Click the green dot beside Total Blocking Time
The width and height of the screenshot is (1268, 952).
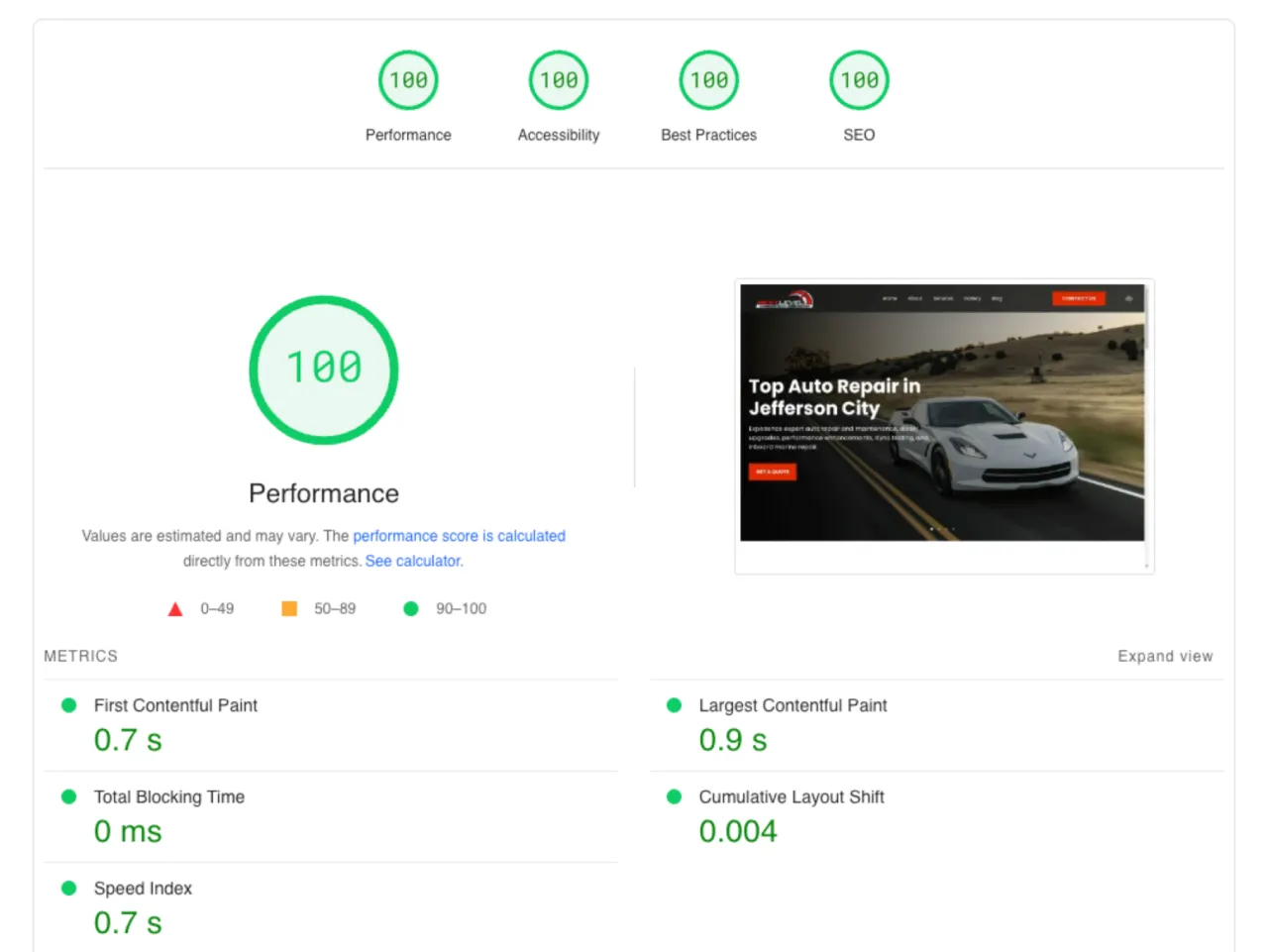pos(68,795)
